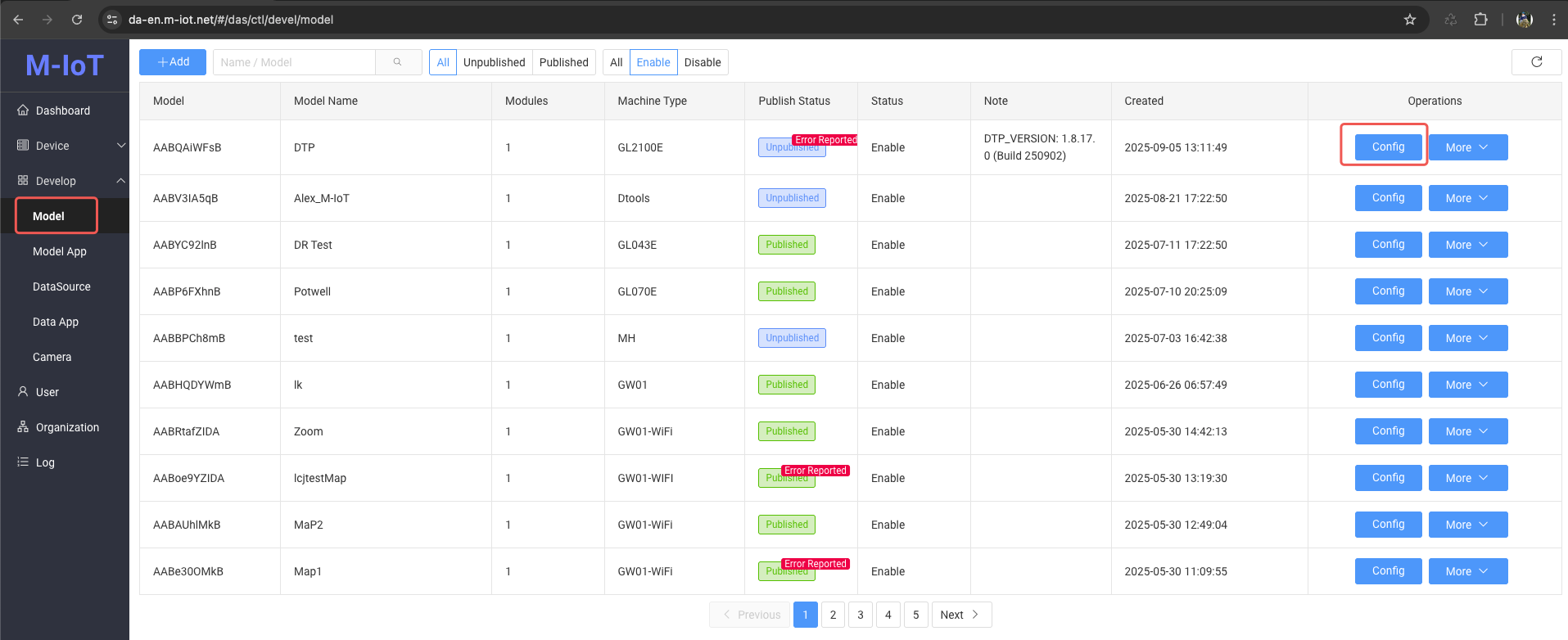
Task: Open the Log page in sidebar
Action: (45, 462)
